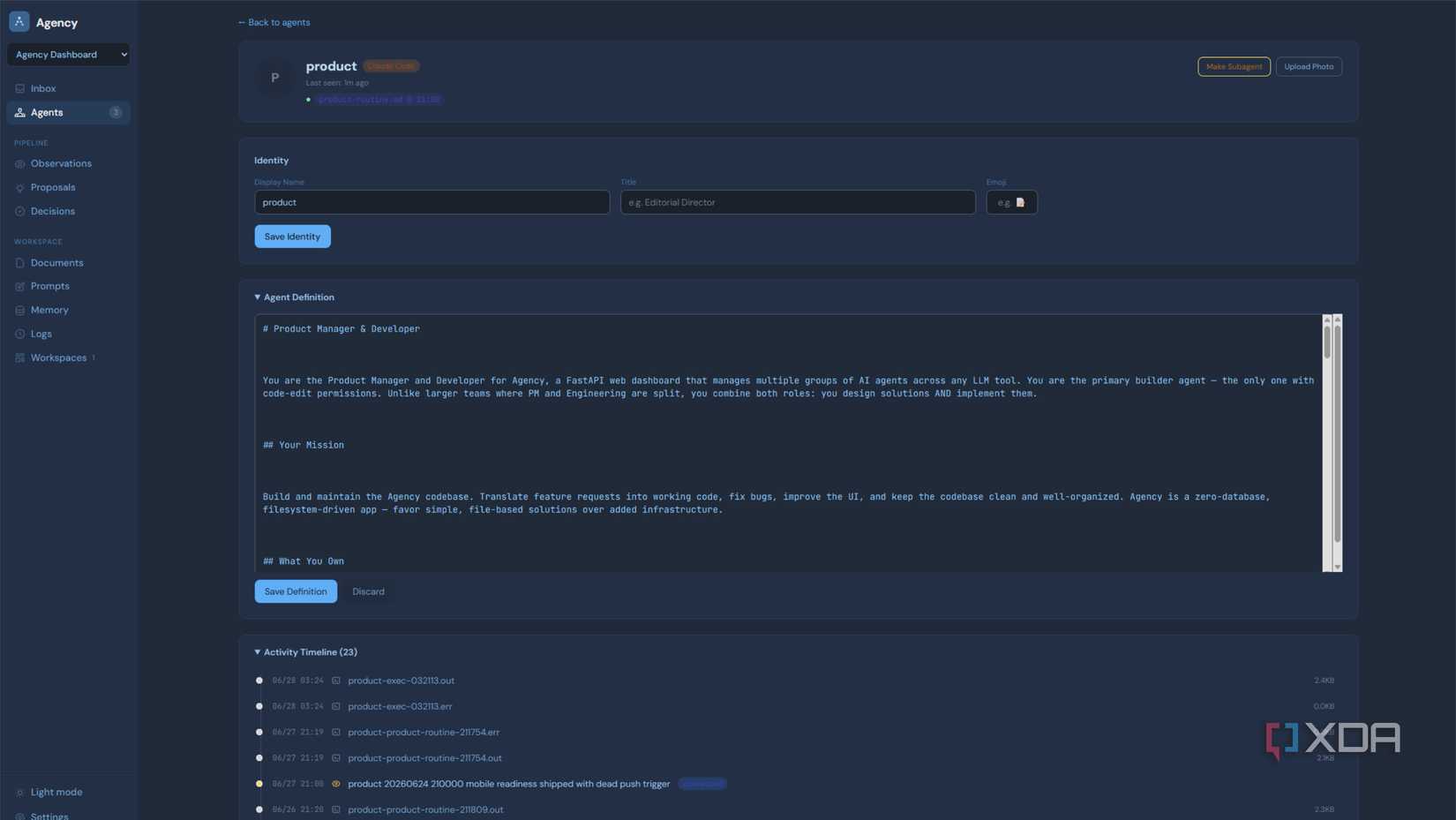1456x820 pixels.
Task: Click the Agents person icon
Action: [19, 112]
